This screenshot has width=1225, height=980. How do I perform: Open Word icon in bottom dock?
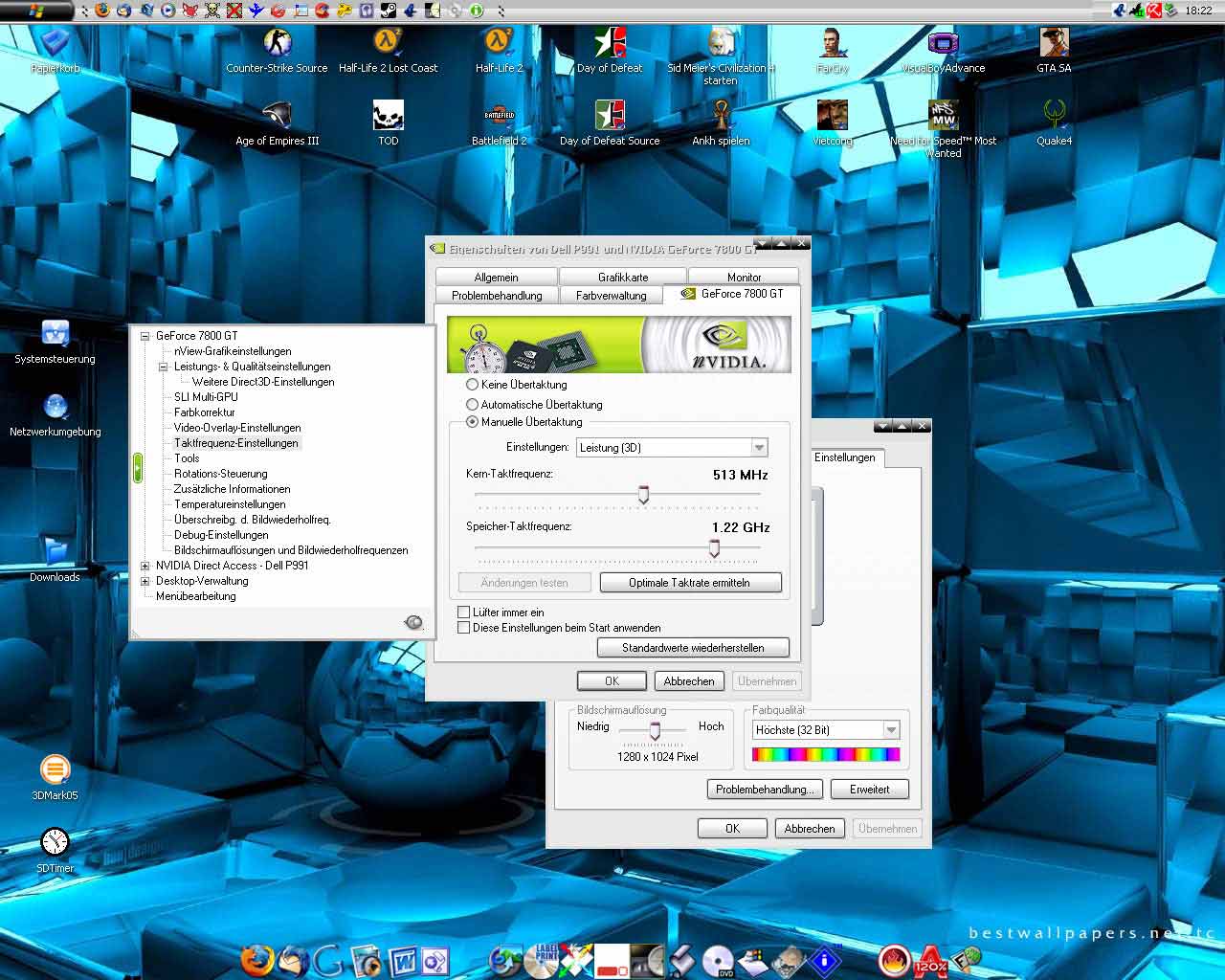pos(402,960)
